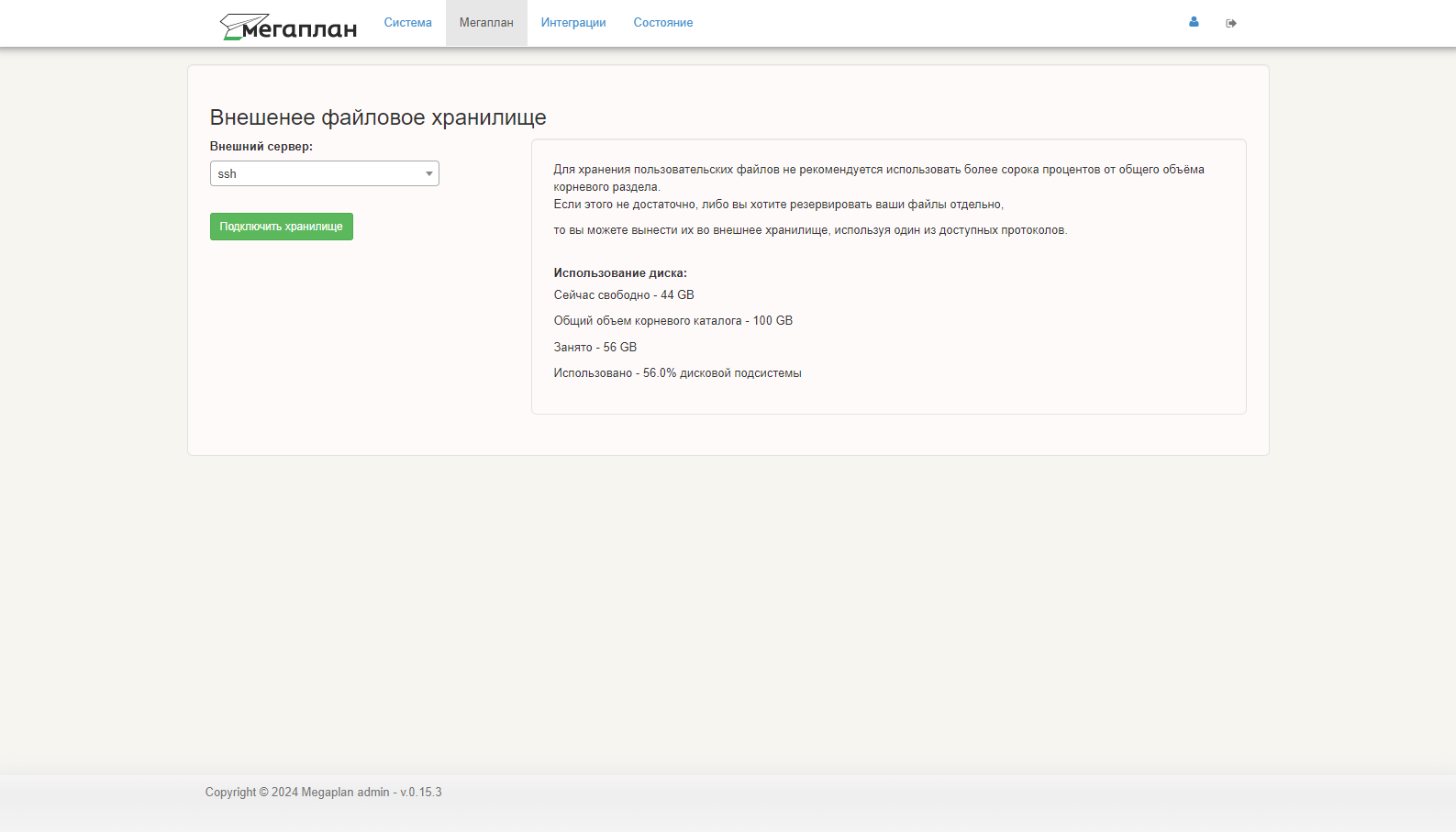Click the Внешенее файловое хранилище heading
The image size is (1456, 832).
pos(378,117)
